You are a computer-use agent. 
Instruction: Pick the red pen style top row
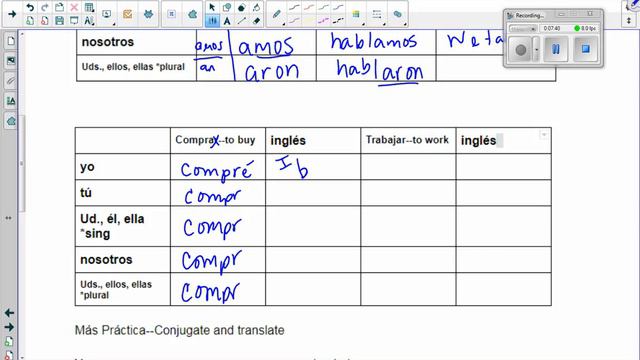point(309,7)
